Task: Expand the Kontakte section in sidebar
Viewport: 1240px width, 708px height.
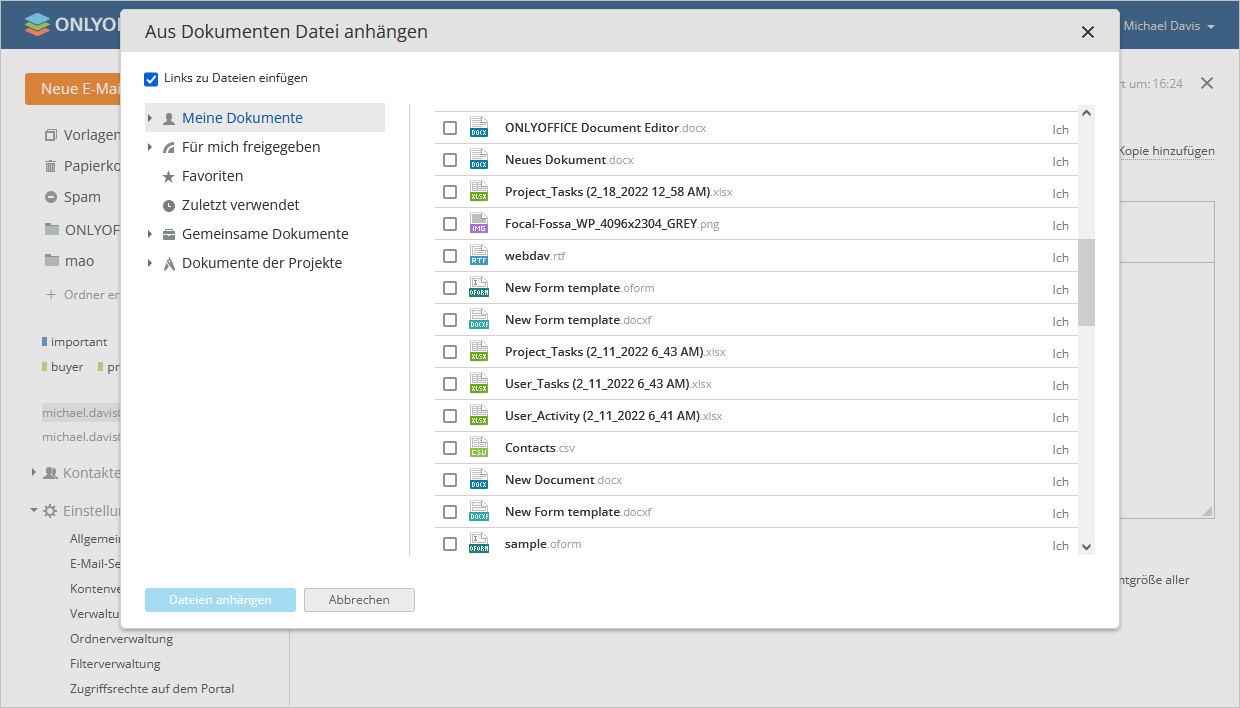Action: tap(33, 473)
